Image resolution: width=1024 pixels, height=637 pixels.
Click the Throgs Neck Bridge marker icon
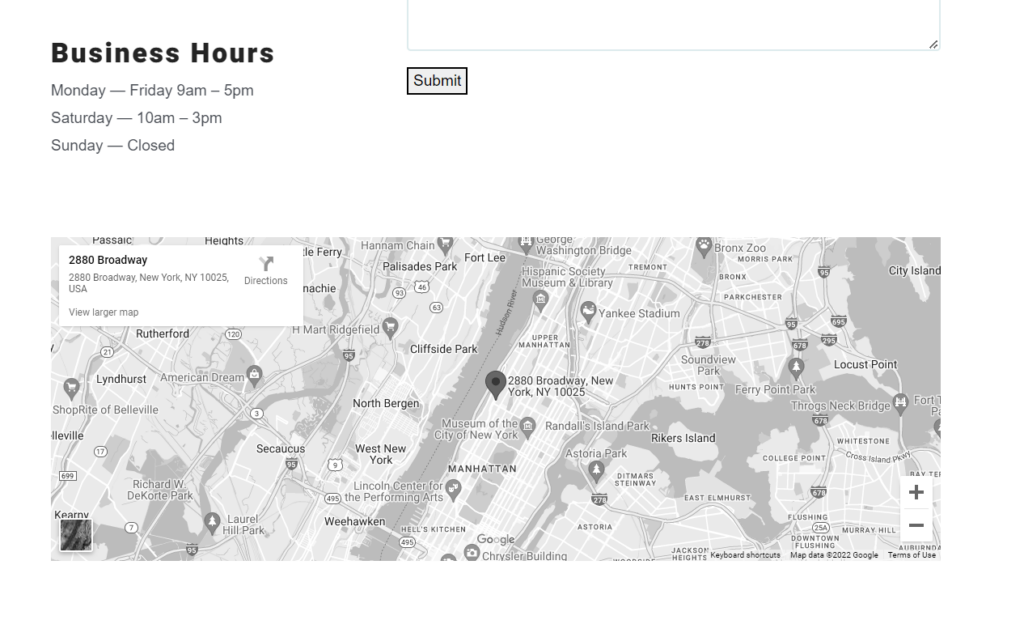pyautogui.click(x=901, y=402)
